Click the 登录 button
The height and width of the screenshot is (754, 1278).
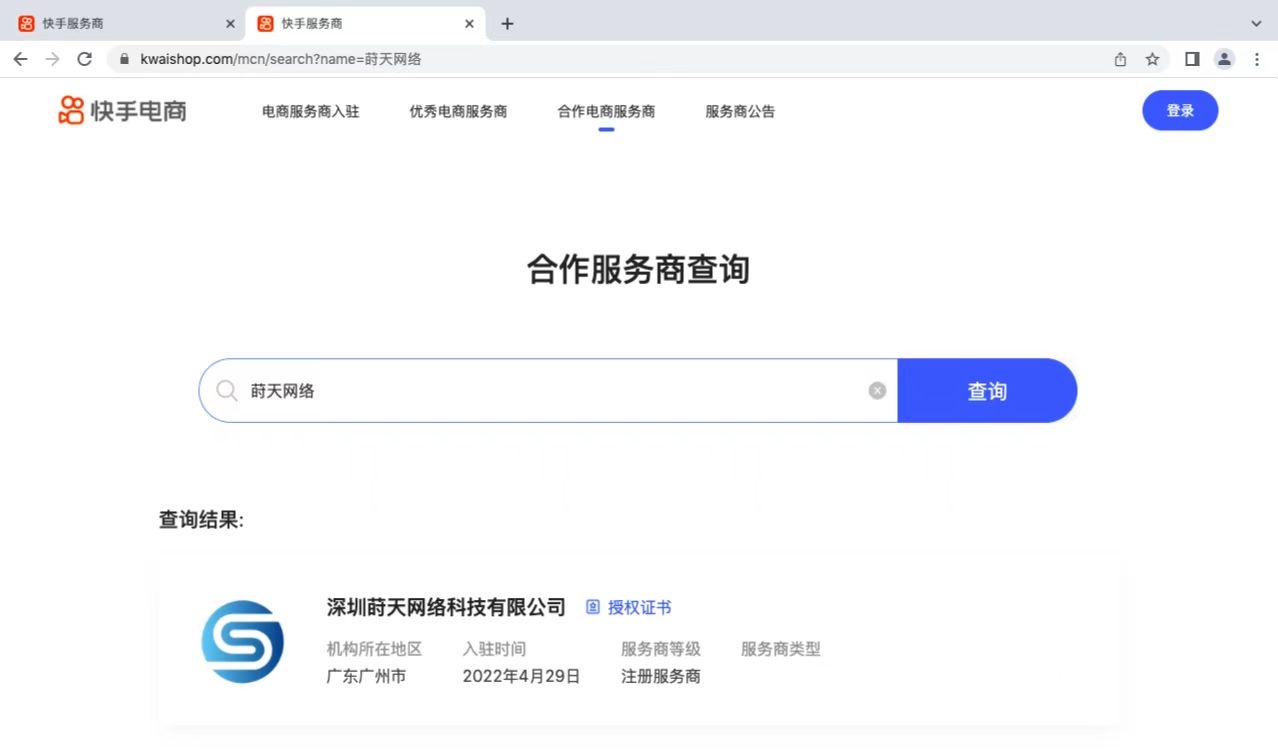pos(1180,110)
